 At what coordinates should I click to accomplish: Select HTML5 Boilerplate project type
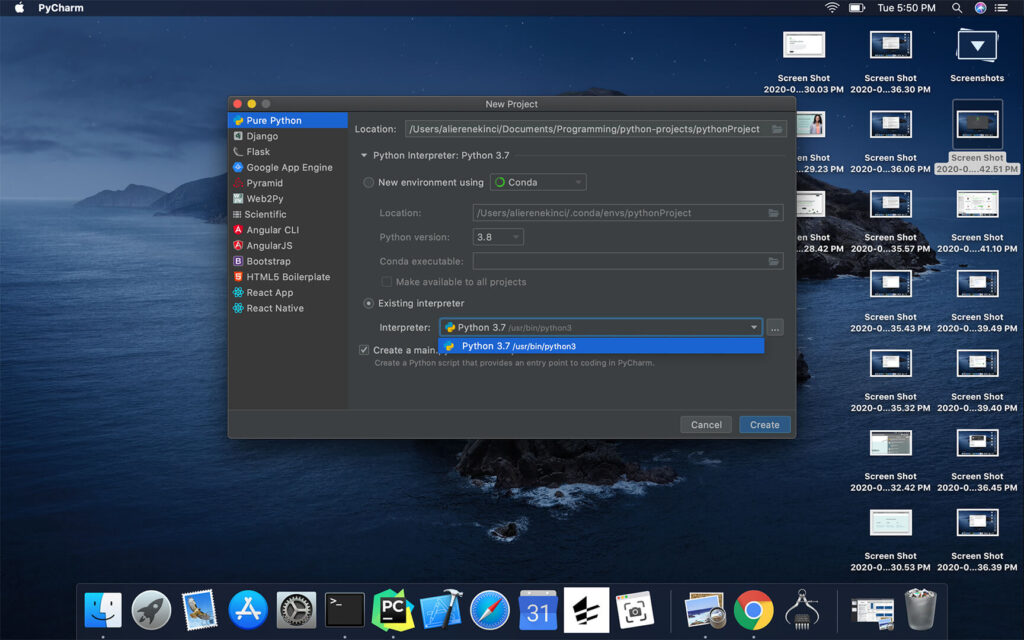point(287,277)
